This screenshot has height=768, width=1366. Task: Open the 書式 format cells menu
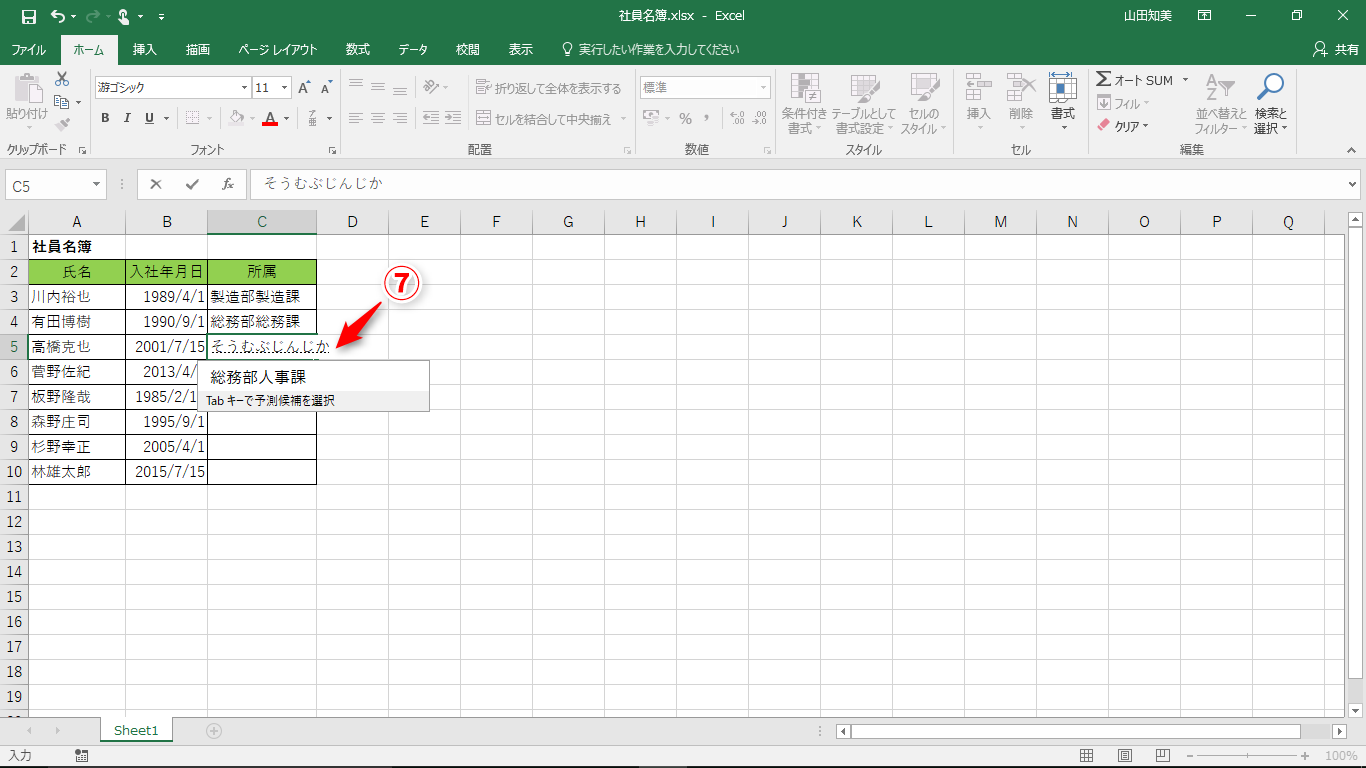(x=1062, y=102)
